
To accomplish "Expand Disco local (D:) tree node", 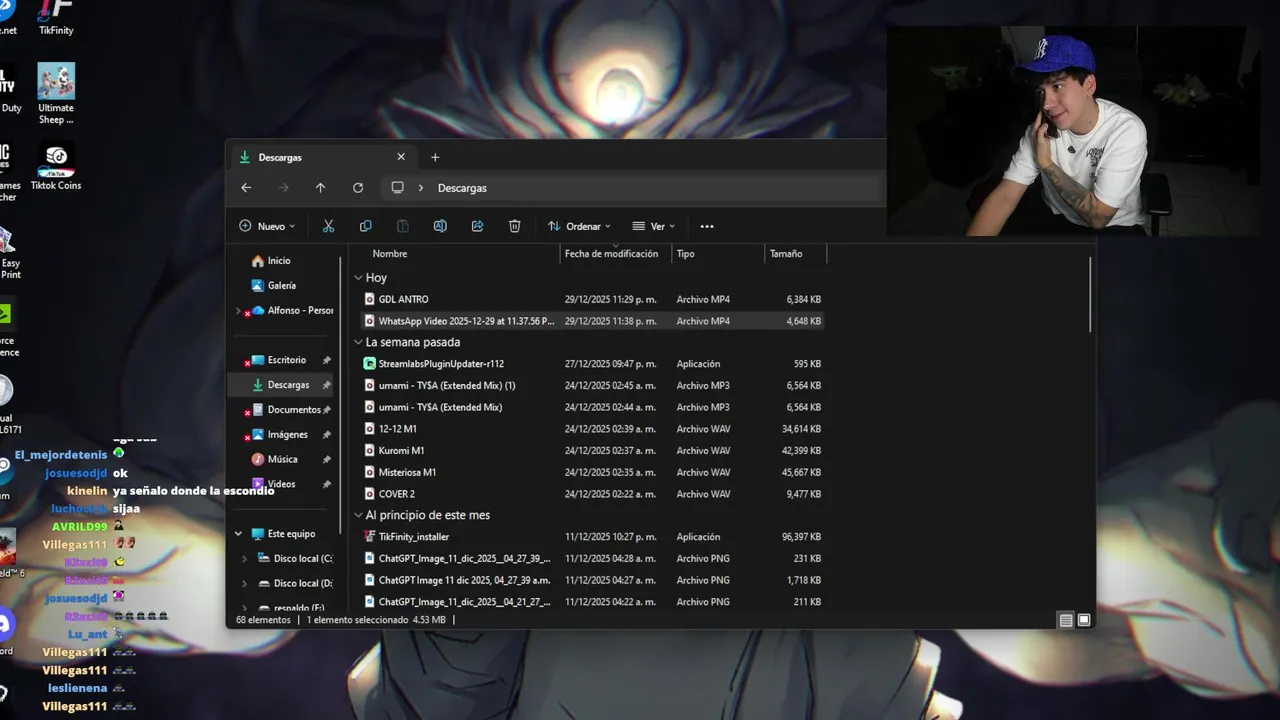I will tap(244, 584).
